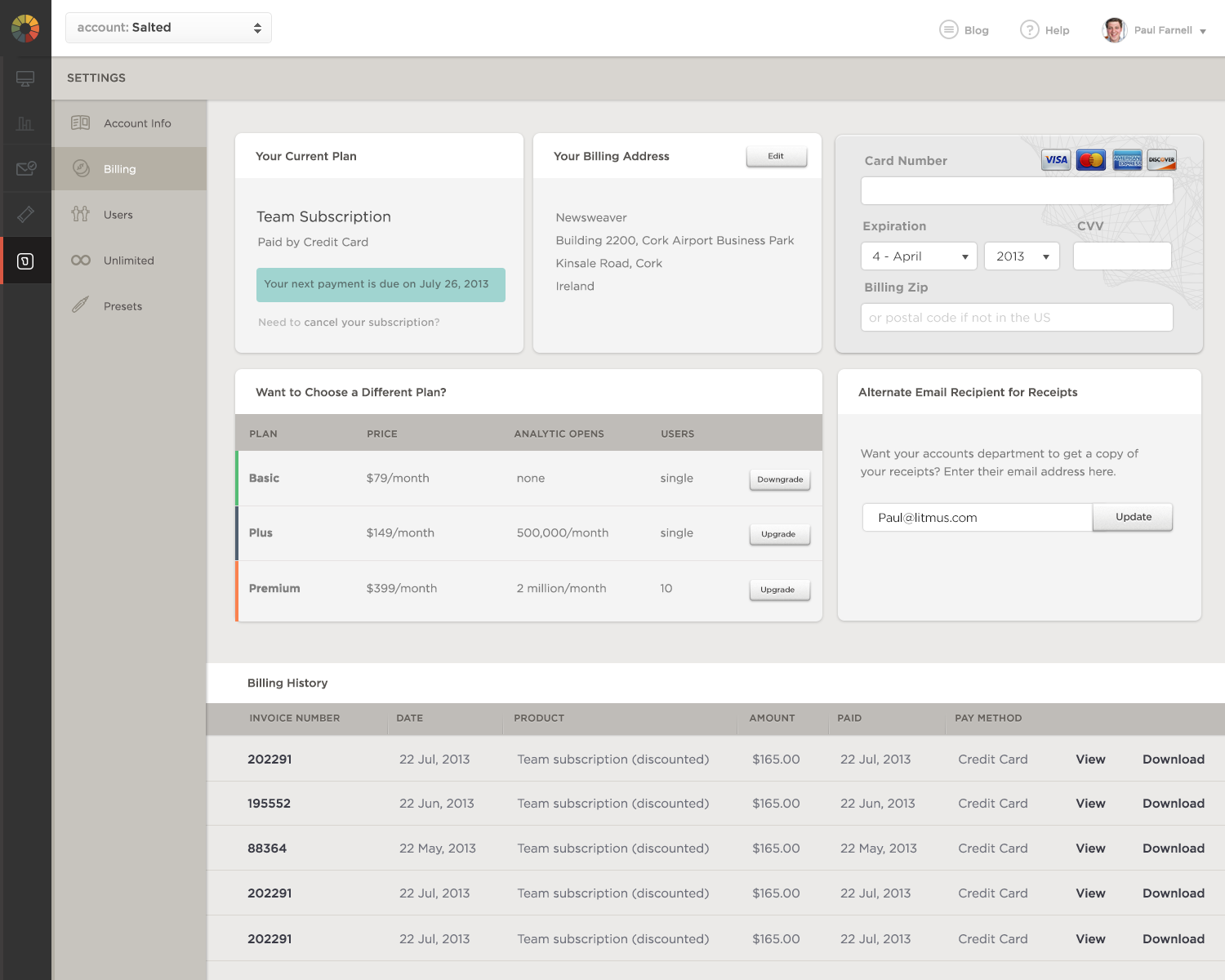Download invoice 195552

(x=1174, y=804)
